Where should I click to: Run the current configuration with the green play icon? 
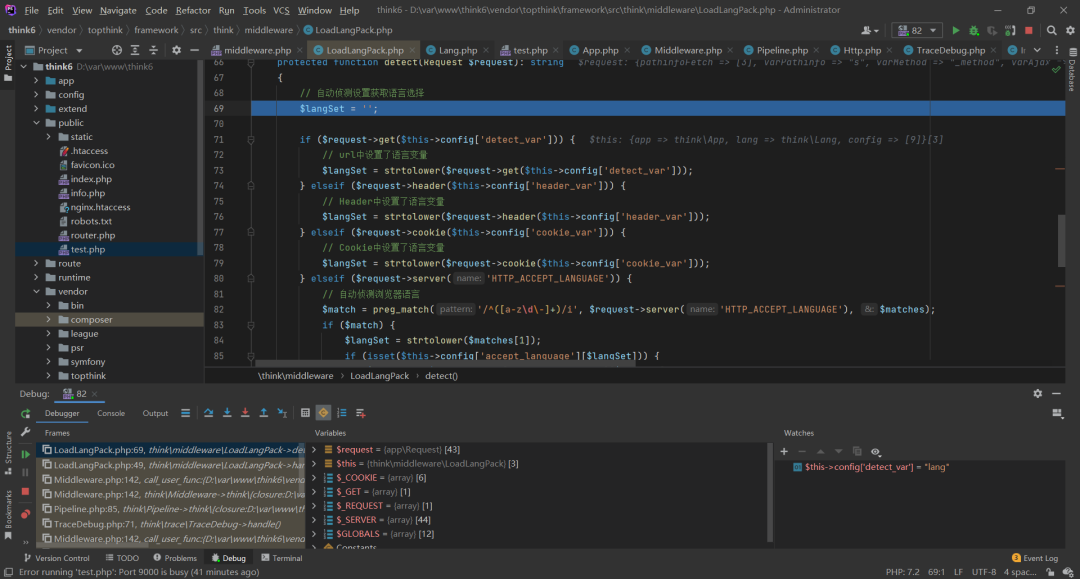coord(955,30)
